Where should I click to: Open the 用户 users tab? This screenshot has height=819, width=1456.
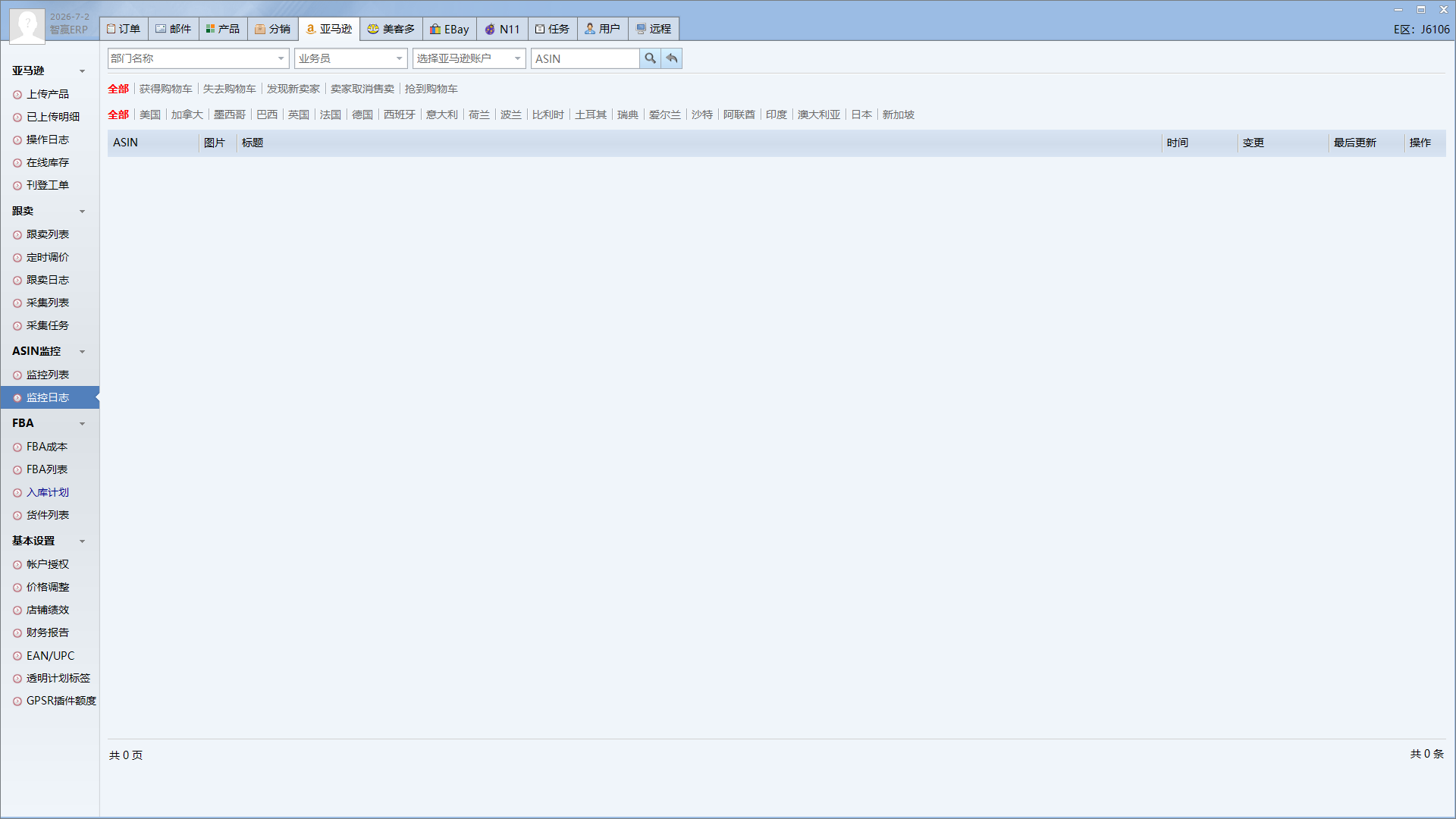[603, 29]
